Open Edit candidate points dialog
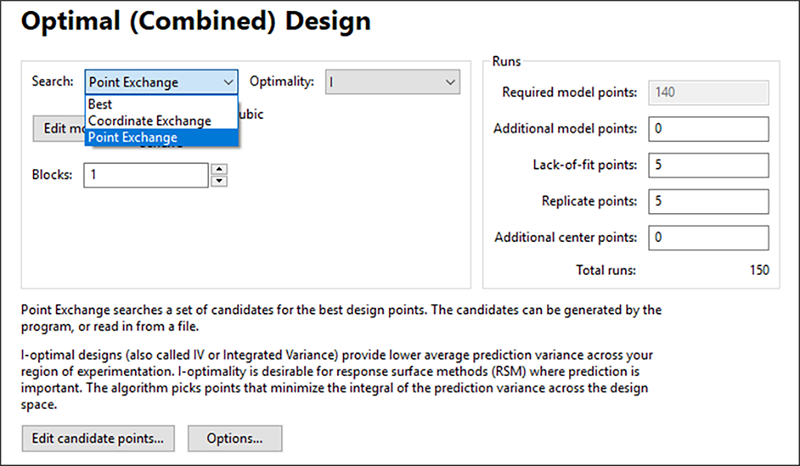The image size is (800, 466). (x=99, y=438)
